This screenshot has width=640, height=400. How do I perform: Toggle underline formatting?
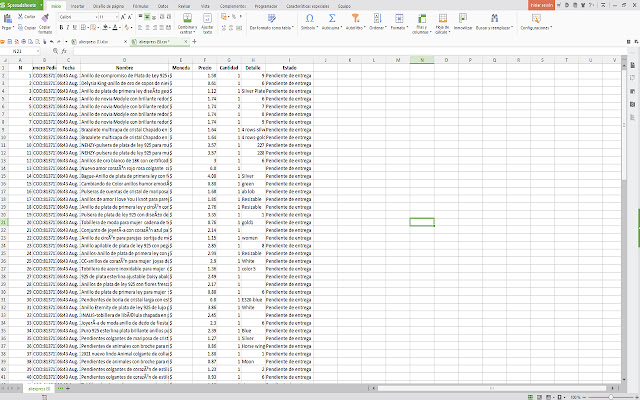(76, 28)
